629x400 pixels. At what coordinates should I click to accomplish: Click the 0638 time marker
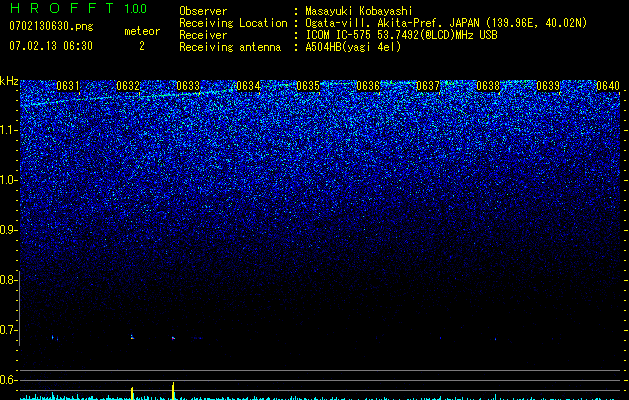tap(488, 86)
